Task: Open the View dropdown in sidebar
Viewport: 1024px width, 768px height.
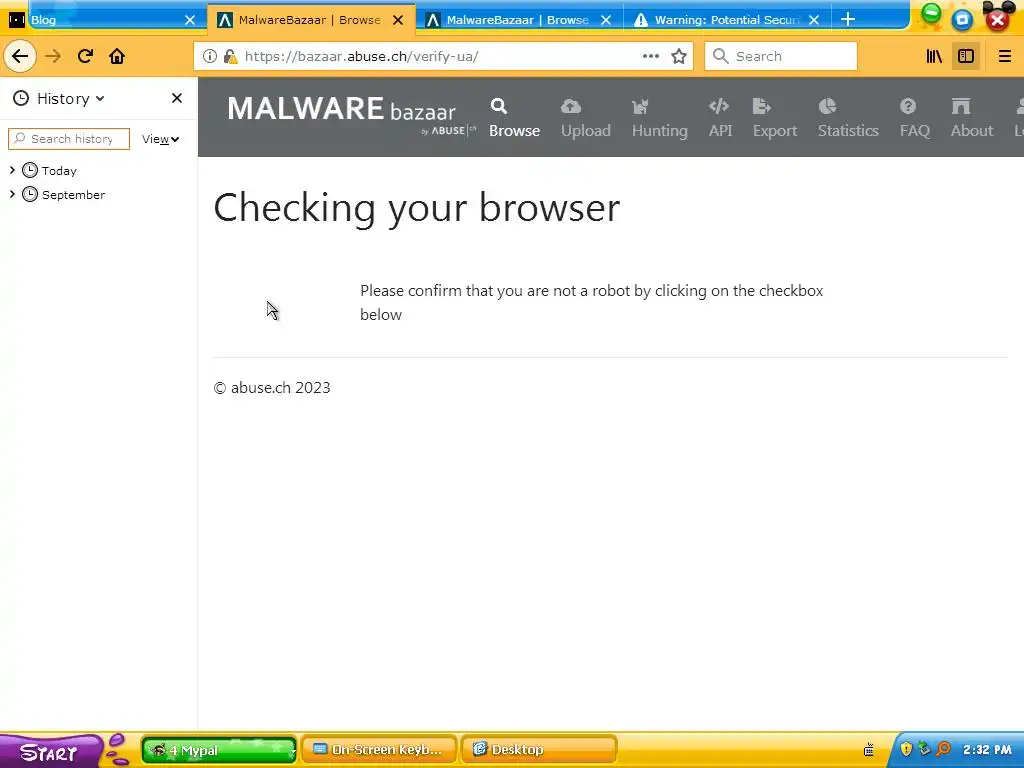Action: pyautogui.click(x=160, y=139)
